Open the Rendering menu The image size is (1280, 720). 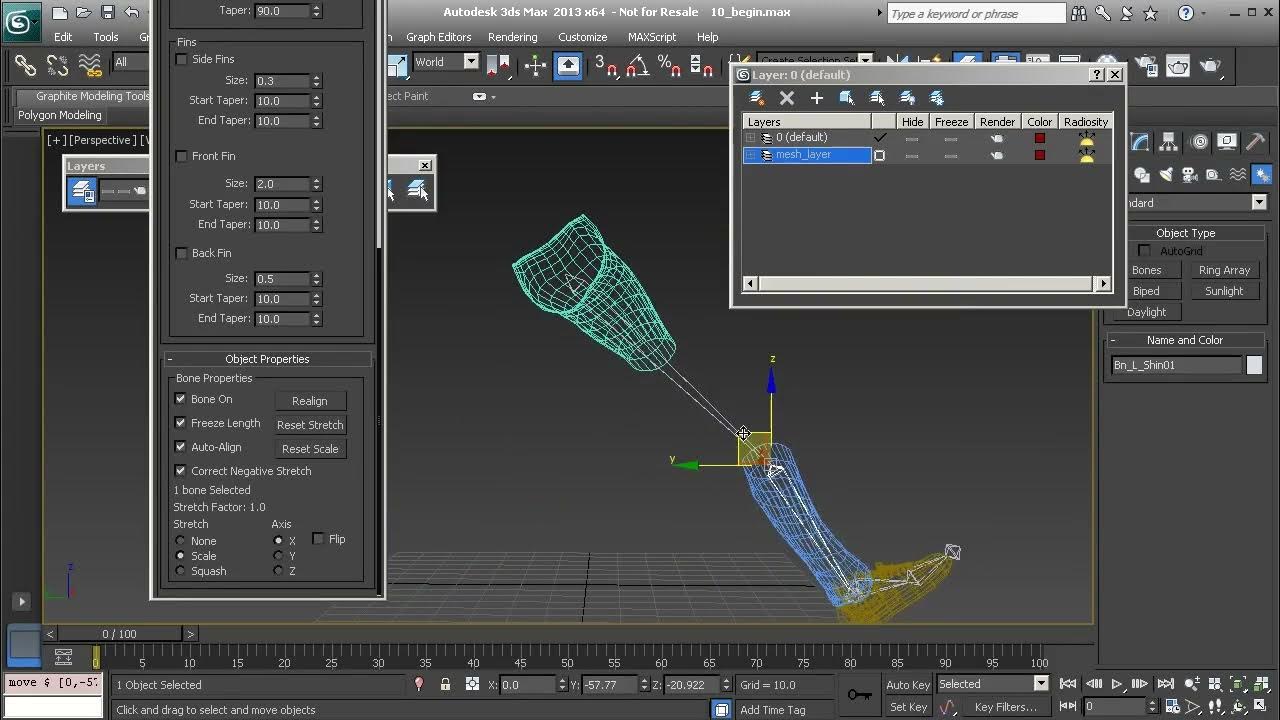pyautogui.click(x=512, y=37)
